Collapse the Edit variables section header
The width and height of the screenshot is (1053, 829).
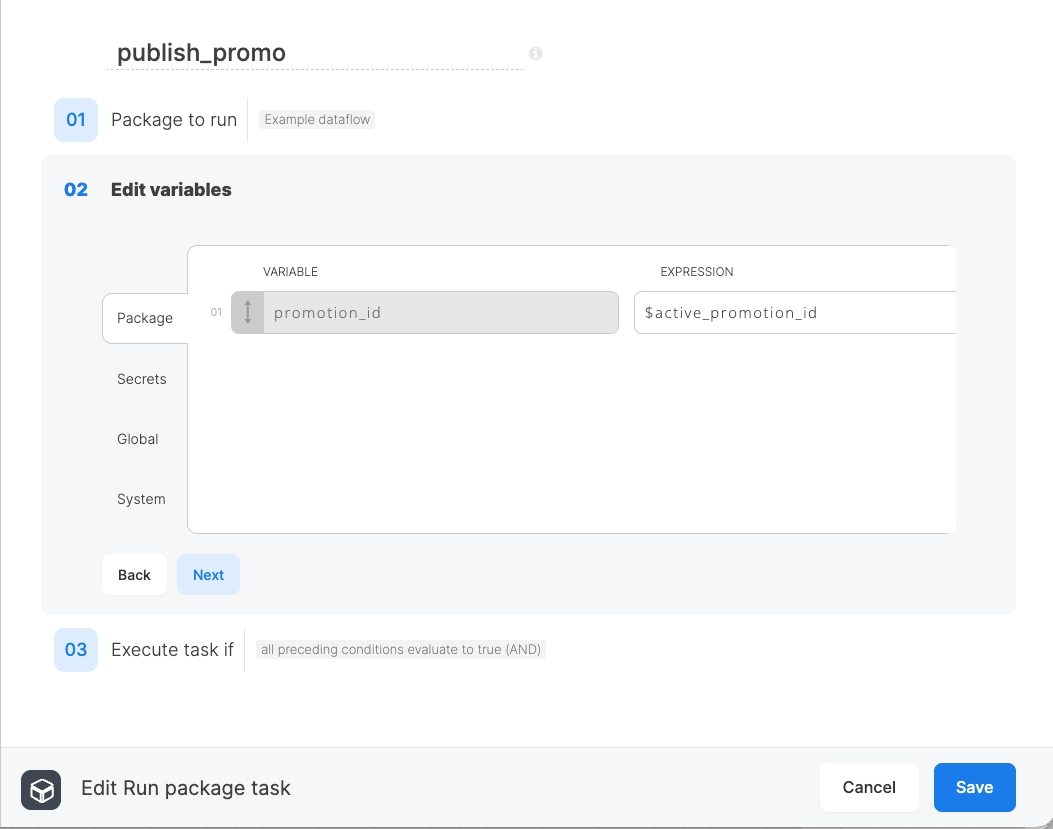(171, 190)
